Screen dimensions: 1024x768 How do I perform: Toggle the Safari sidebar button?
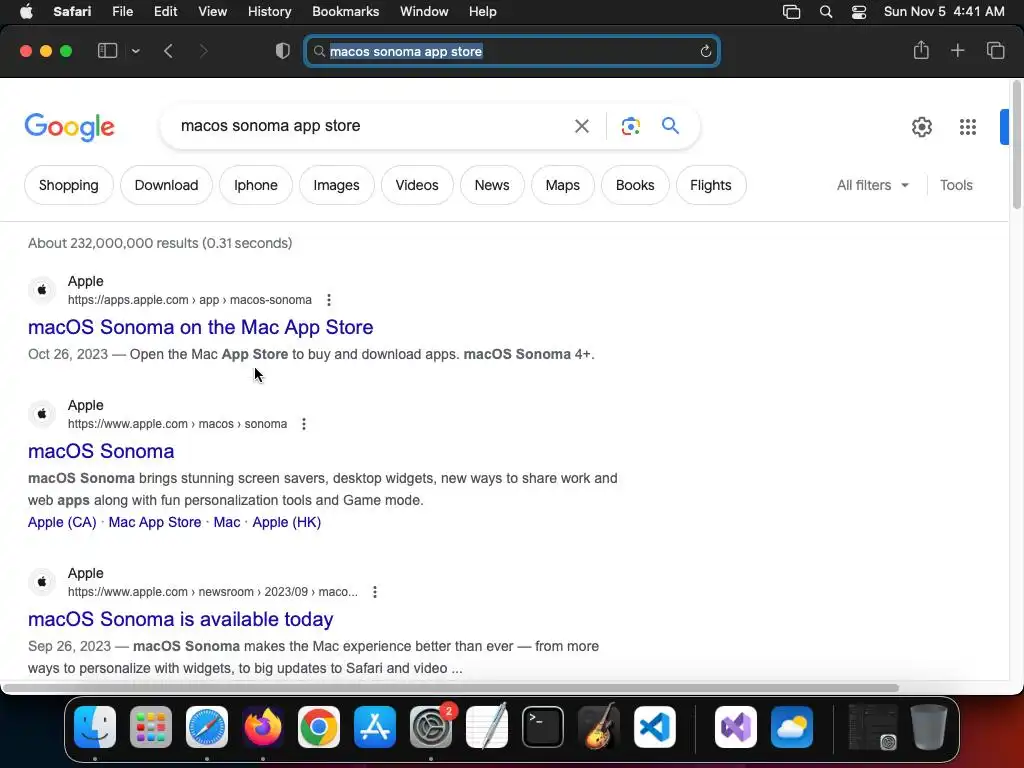107,51
